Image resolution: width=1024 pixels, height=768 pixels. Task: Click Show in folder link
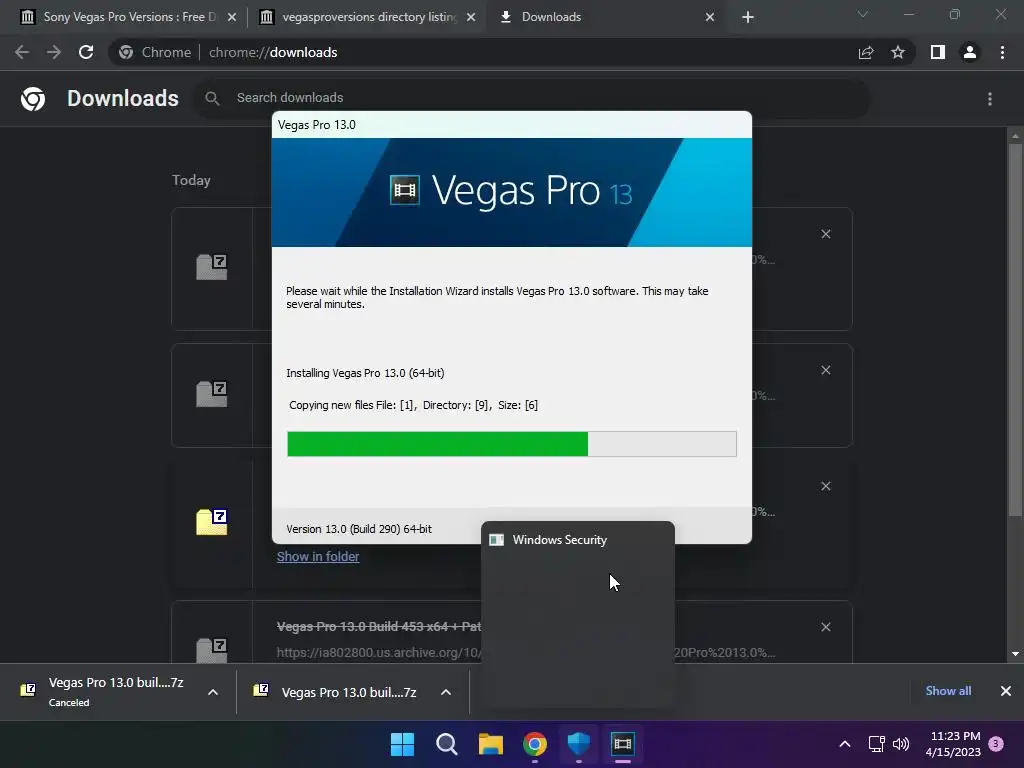(318, 556)
